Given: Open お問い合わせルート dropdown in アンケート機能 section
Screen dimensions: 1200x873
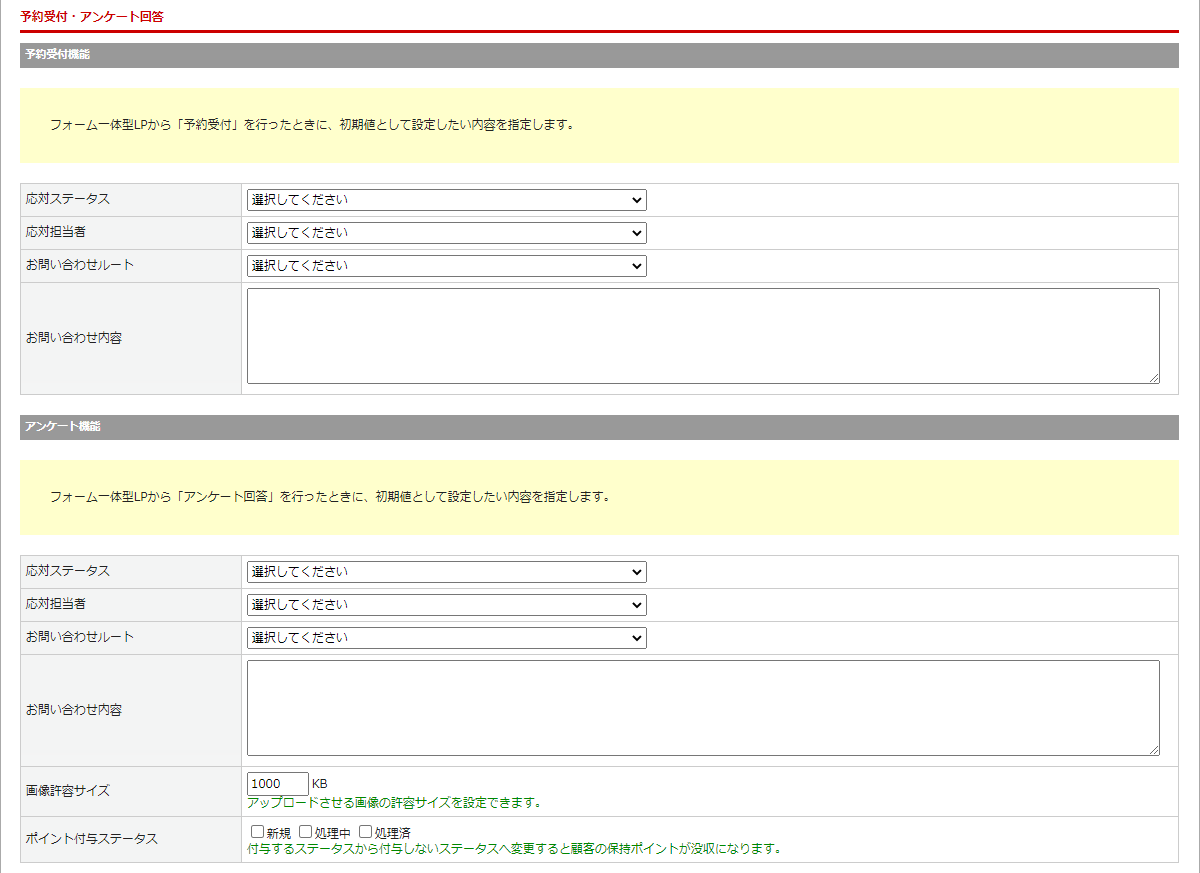Looking at the screenshot, I should [446, 638].
